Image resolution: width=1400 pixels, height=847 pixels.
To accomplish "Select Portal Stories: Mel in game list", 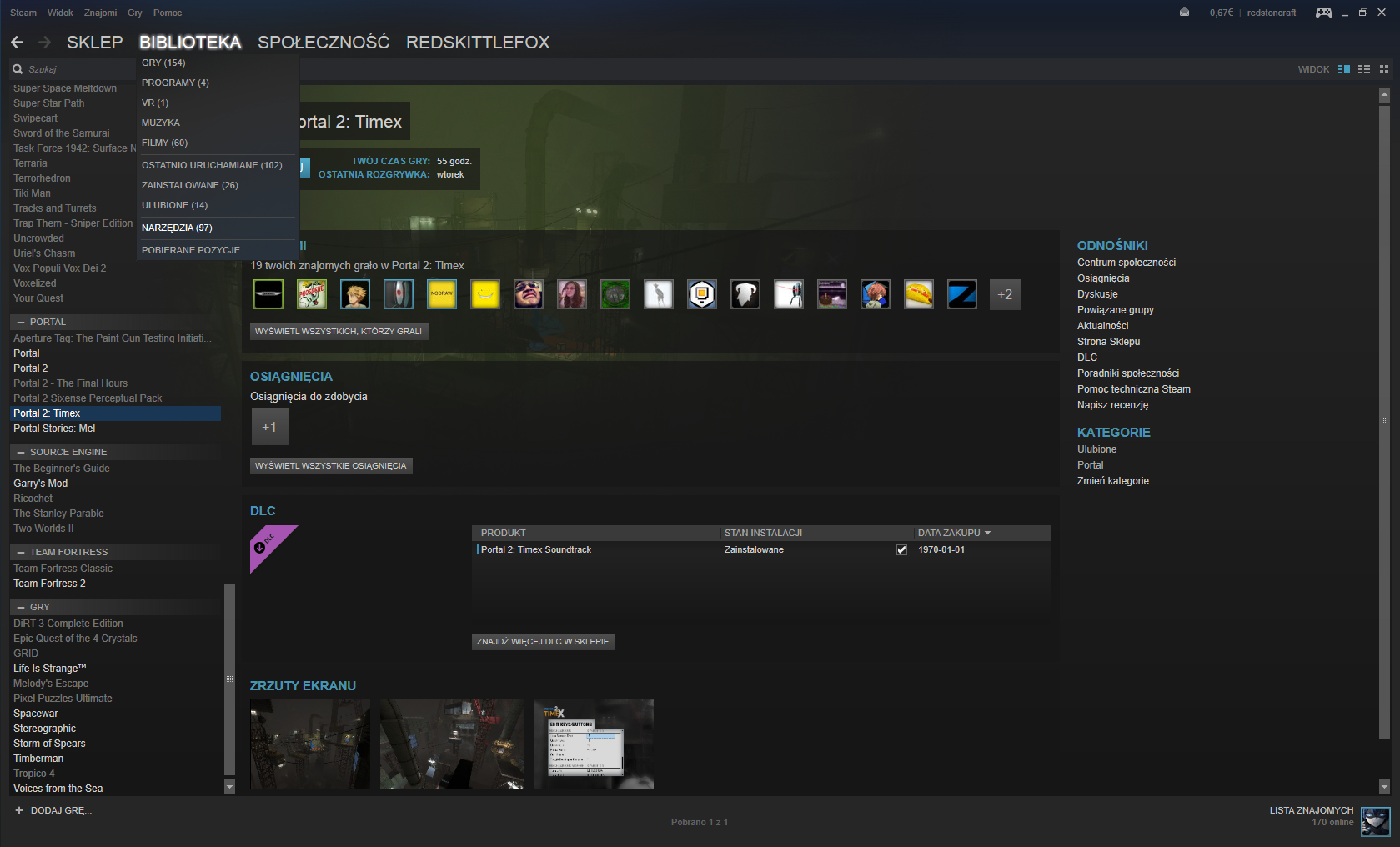I will tap(54, 429).
